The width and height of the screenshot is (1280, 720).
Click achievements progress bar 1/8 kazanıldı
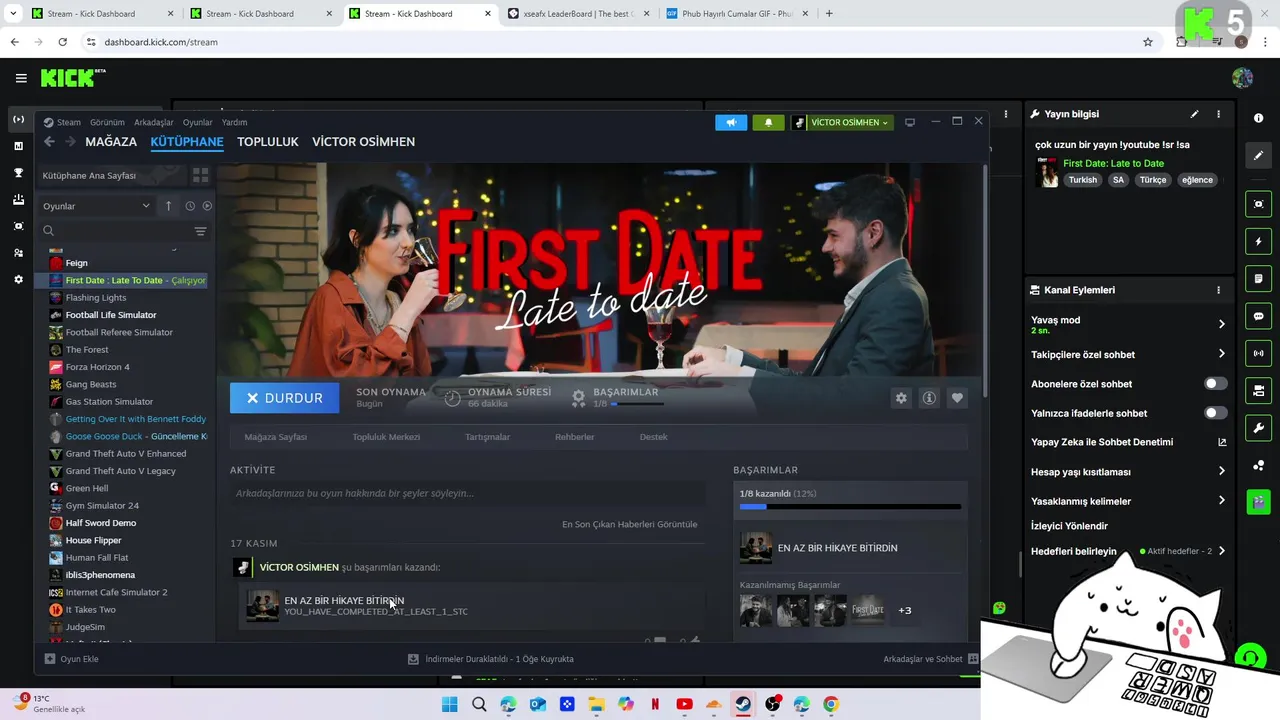point(850,507)
